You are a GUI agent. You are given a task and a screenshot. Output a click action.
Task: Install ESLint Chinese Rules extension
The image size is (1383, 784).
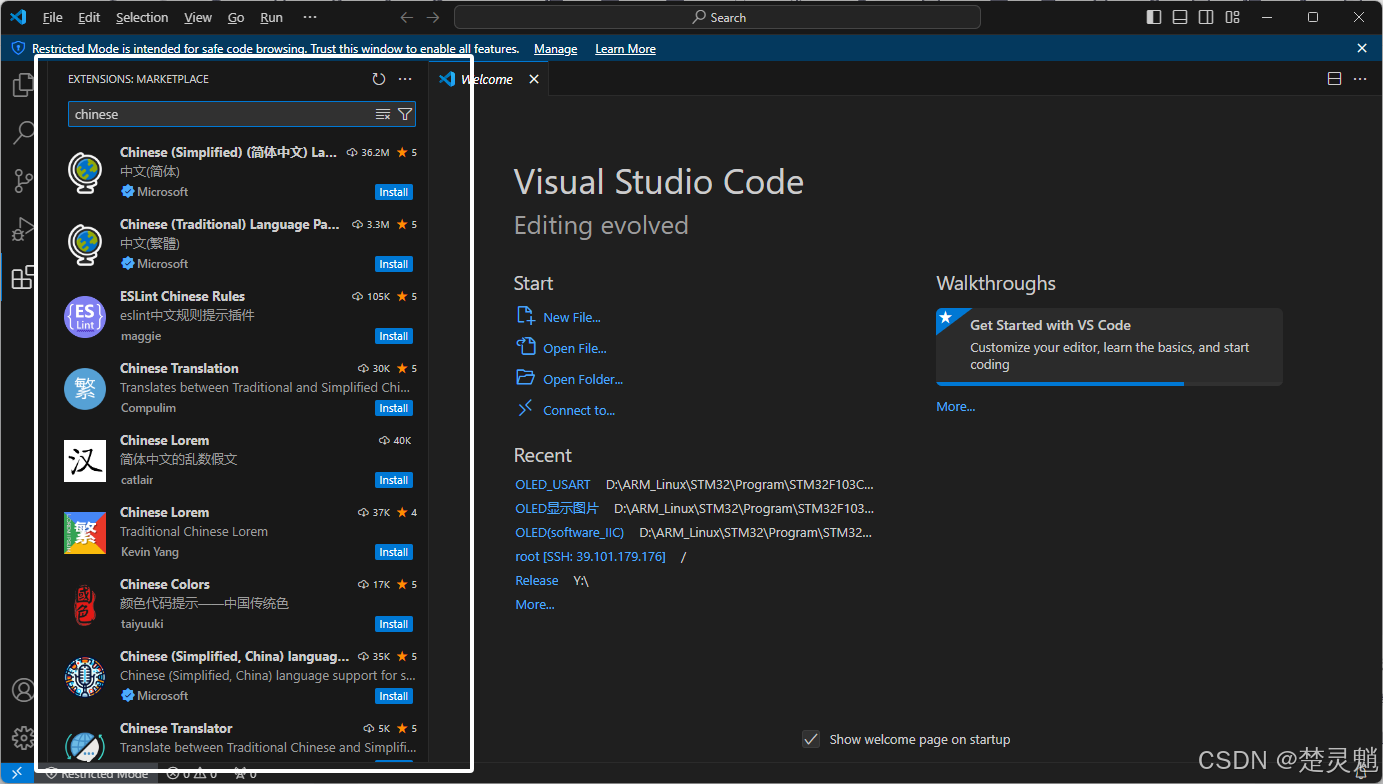[x=394, y=336]
